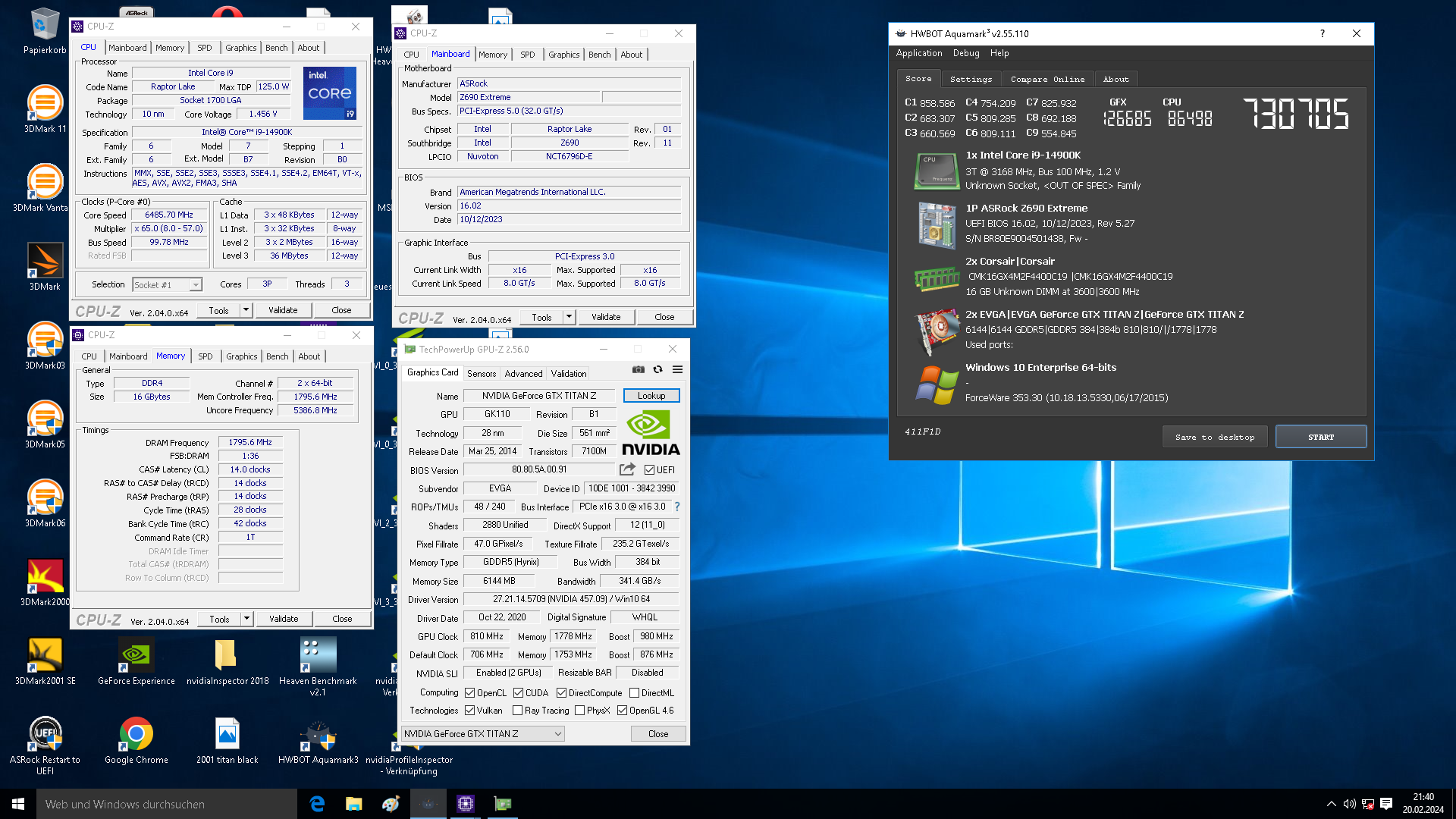Open ASRock Restart to UEFI shortcut
The image size is (1456, 819).
click(45, 746)
